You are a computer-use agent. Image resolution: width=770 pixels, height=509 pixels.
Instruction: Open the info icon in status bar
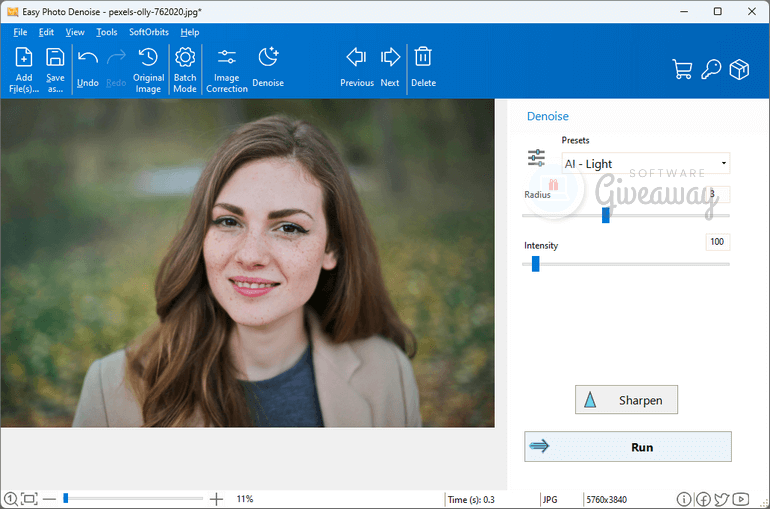pos(684,499)
